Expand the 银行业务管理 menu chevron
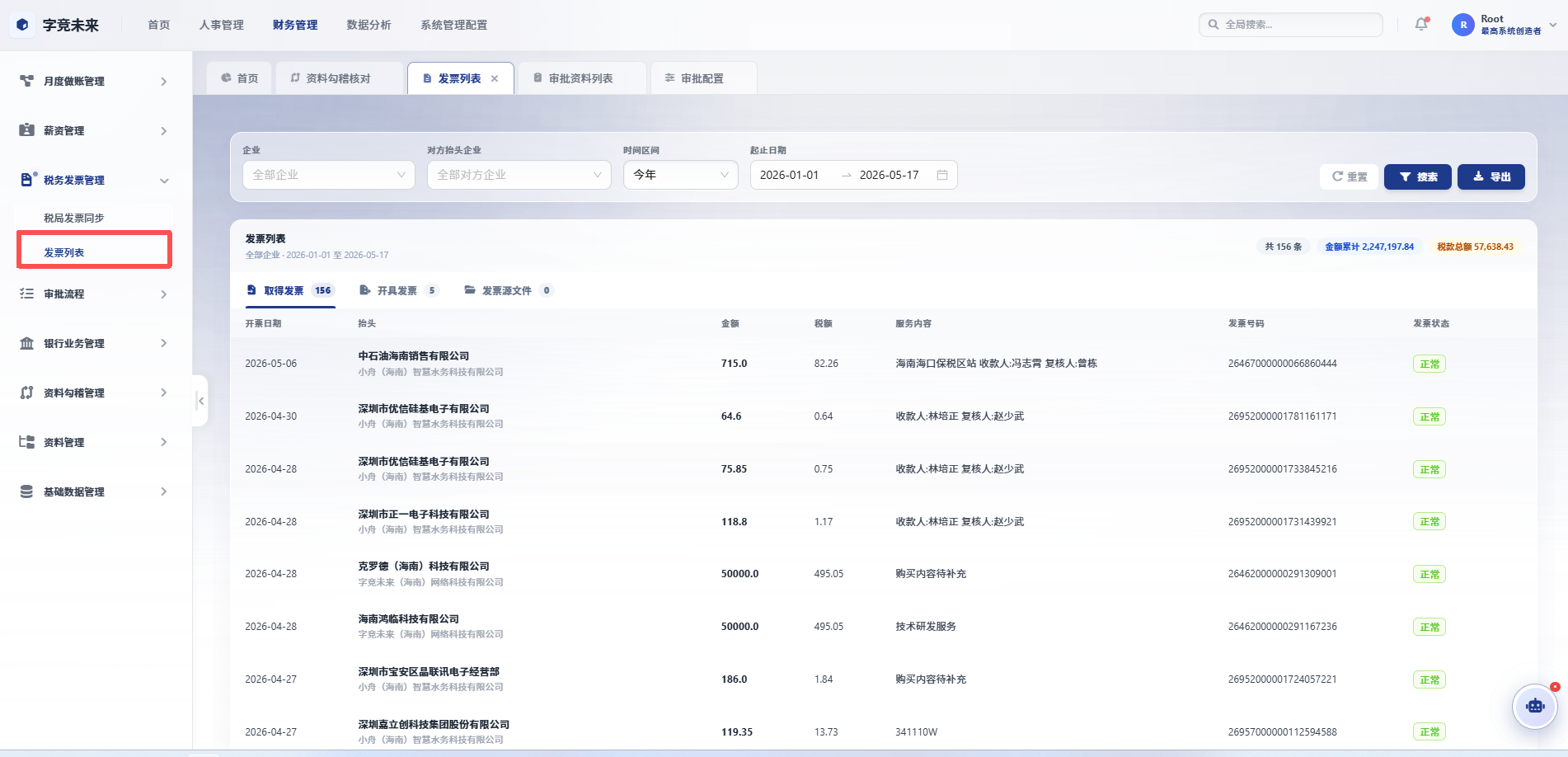Screen dimensions: 1568x757 pyautogui.click(x=164, y=343)
